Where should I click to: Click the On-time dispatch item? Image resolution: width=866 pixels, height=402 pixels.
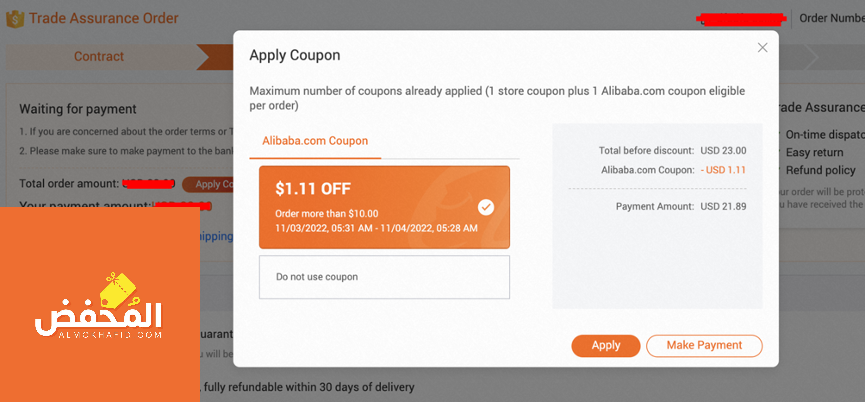[x=825, y=134]
